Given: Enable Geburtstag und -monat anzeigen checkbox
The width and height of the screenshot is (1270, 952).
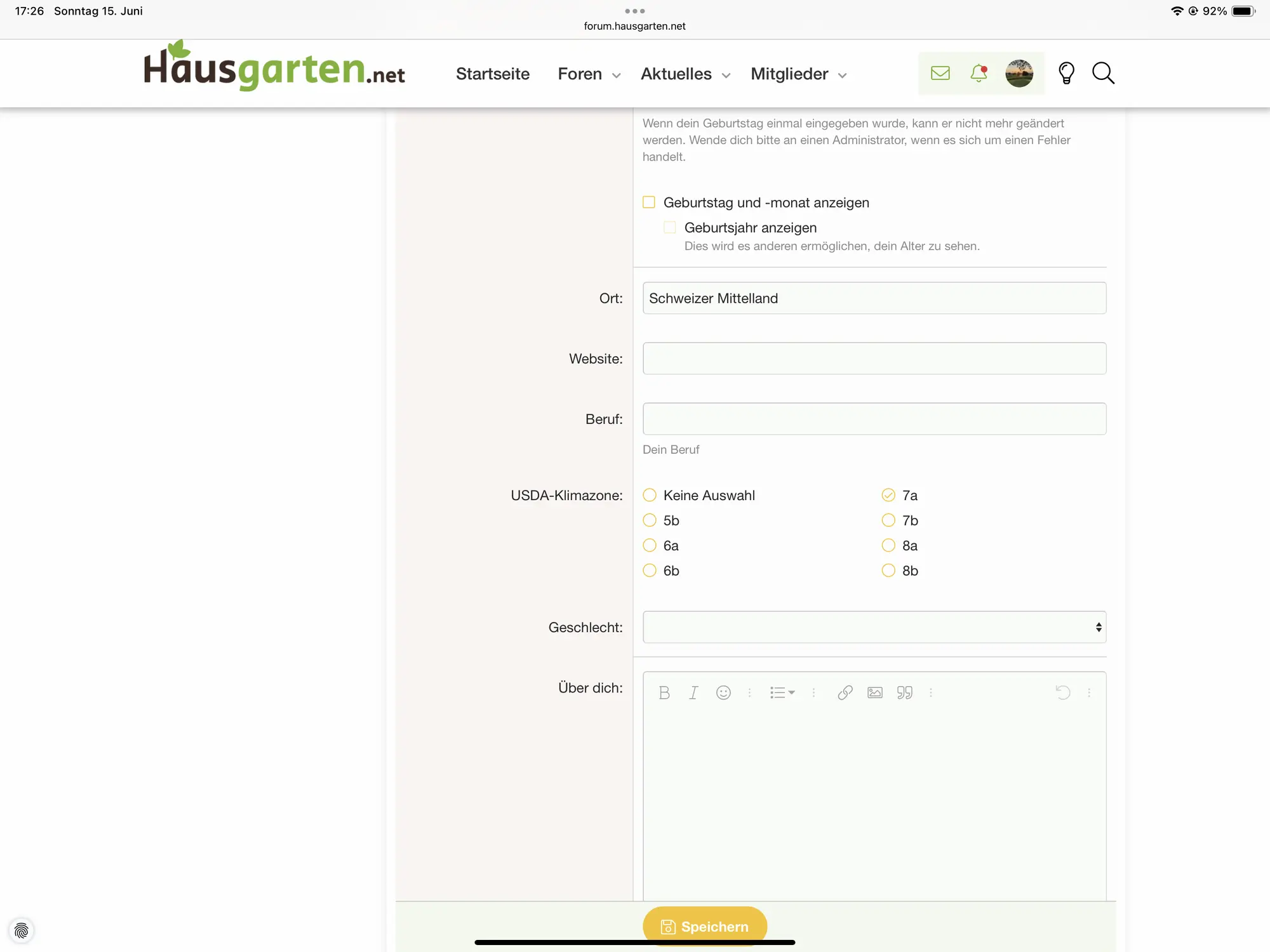Looking at the screenshot, I should [x=649, y=202].
